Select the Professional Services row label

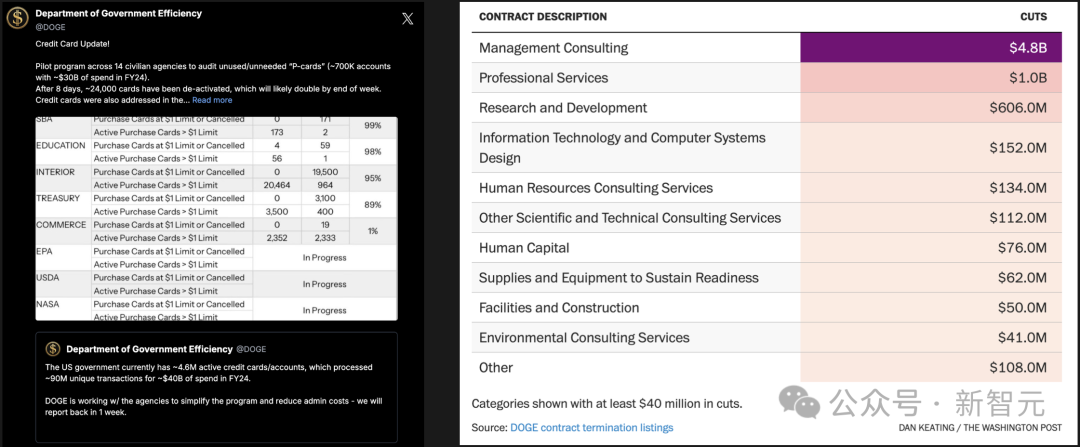[x=543, y=78]
